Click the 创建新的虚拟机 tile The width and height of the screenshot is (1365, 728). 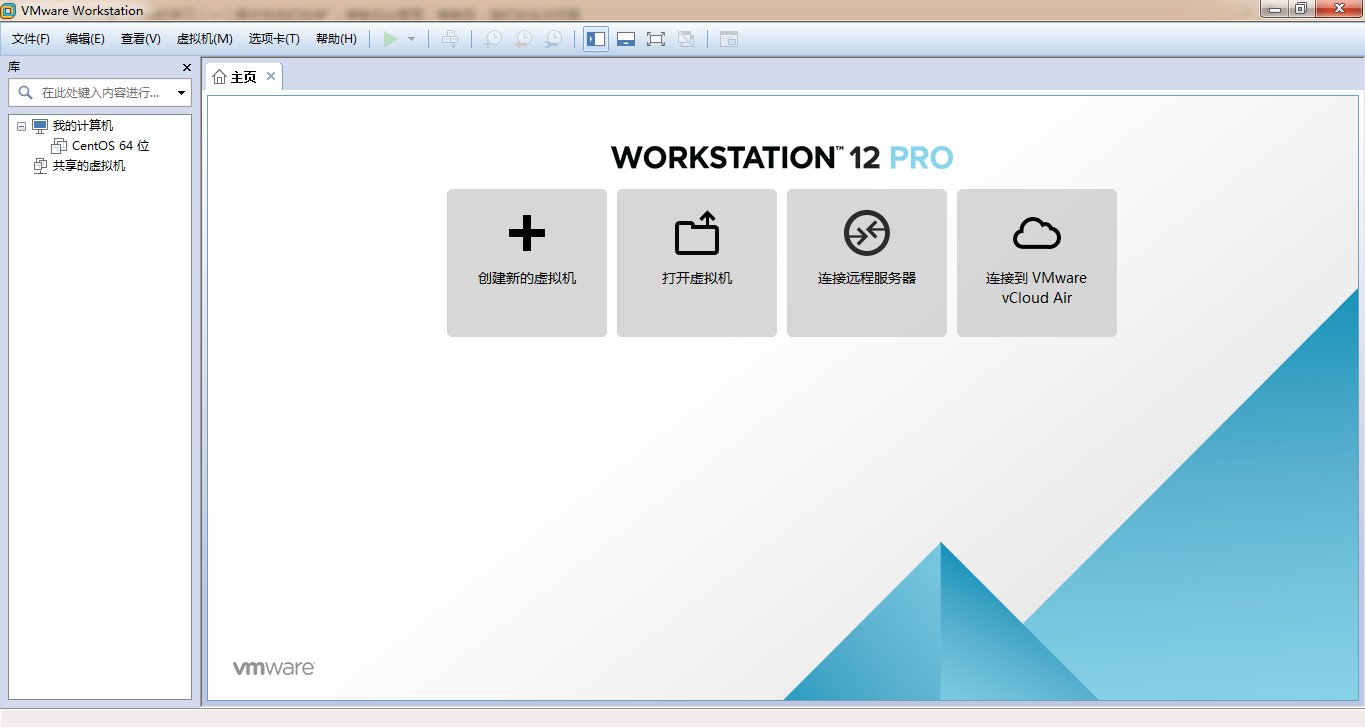click(x=527, y=263)
